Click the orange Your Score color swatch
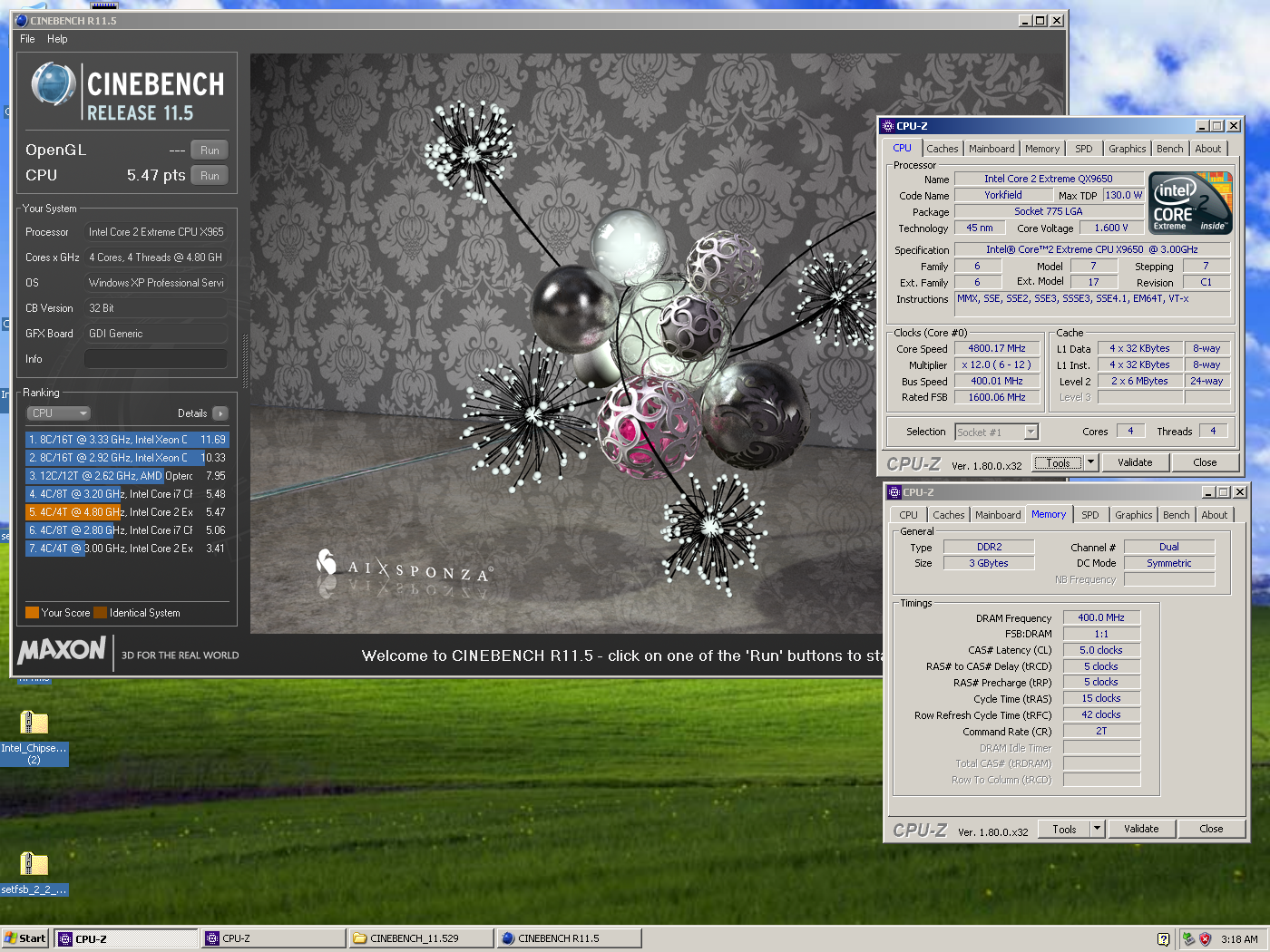The height and width of the screenshot is (952, 1270). (x=32, y=613)
